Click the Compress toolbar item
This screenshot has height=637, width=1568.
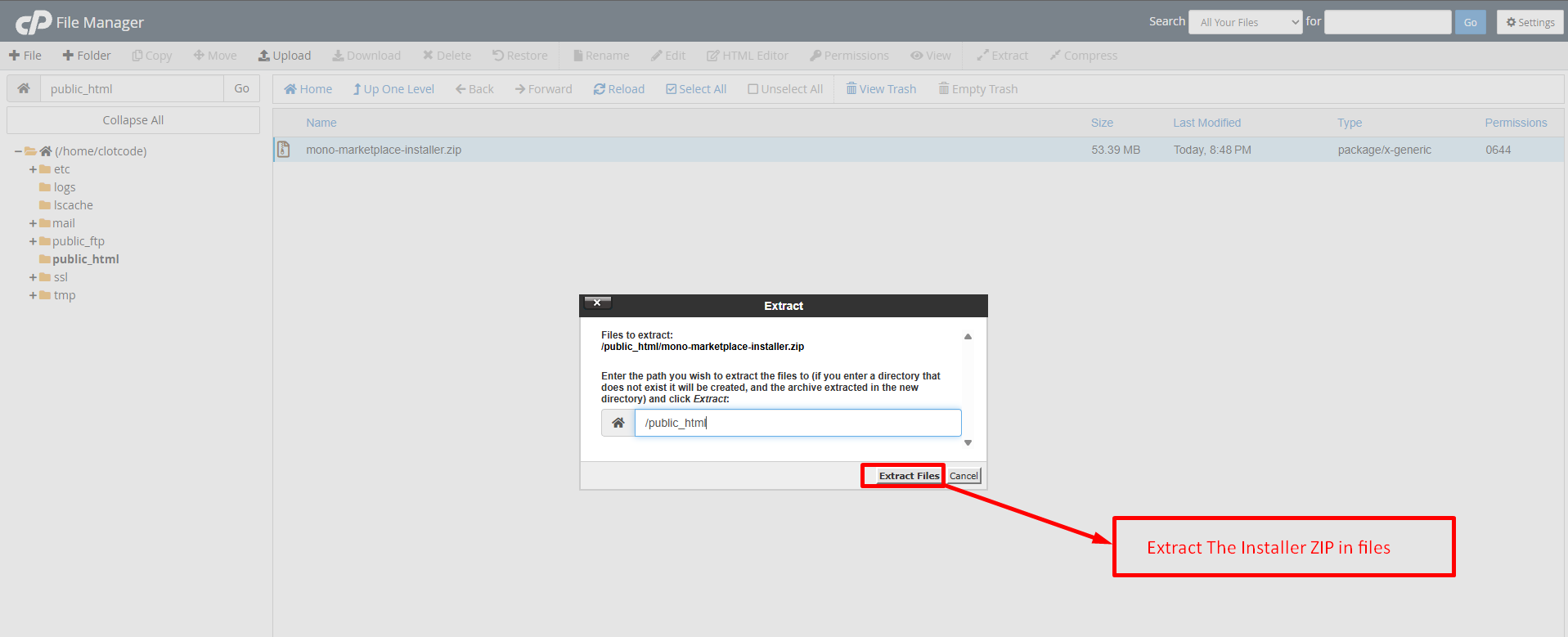click(1083, 56)
